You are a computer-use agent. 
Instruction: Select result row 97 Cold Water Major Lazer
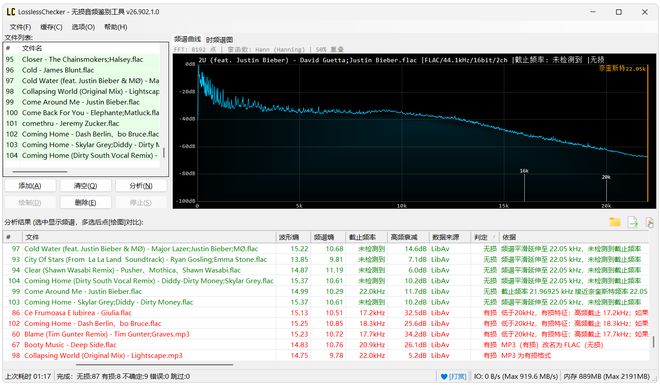[327, 249]
